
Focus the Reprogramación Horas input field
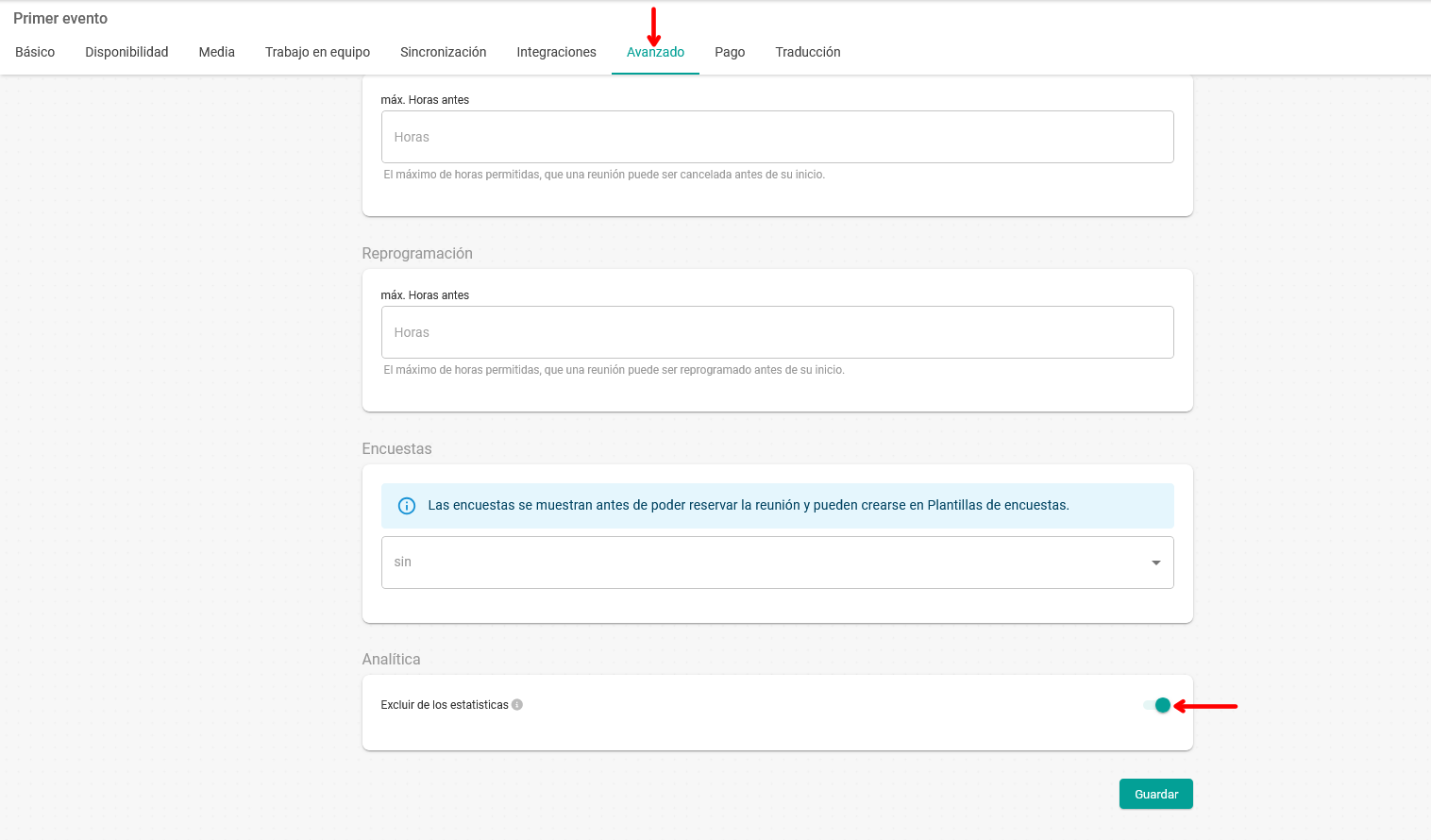tap(777, 332)
